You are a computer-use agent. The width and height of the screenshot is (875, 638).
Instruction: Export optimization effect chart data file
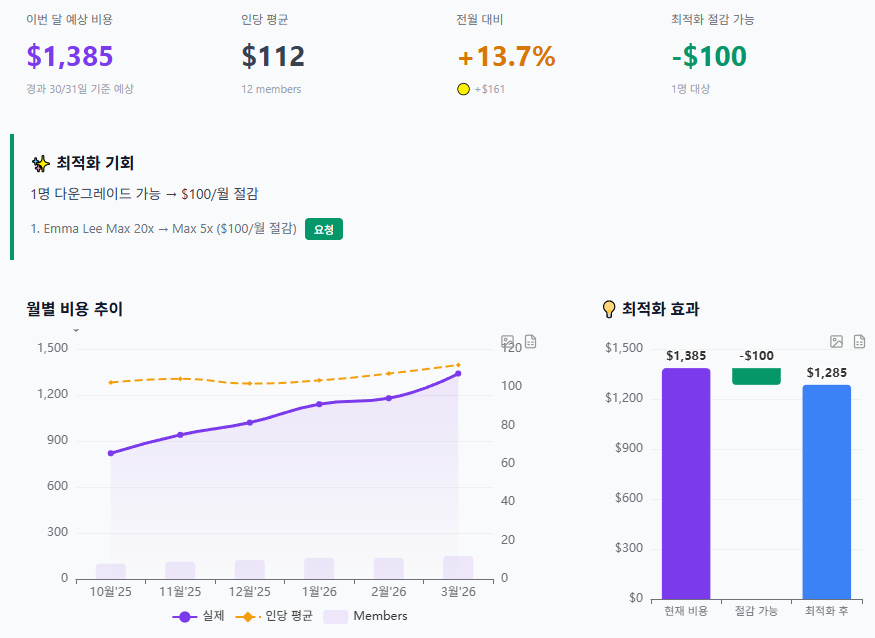pos(859,342)
